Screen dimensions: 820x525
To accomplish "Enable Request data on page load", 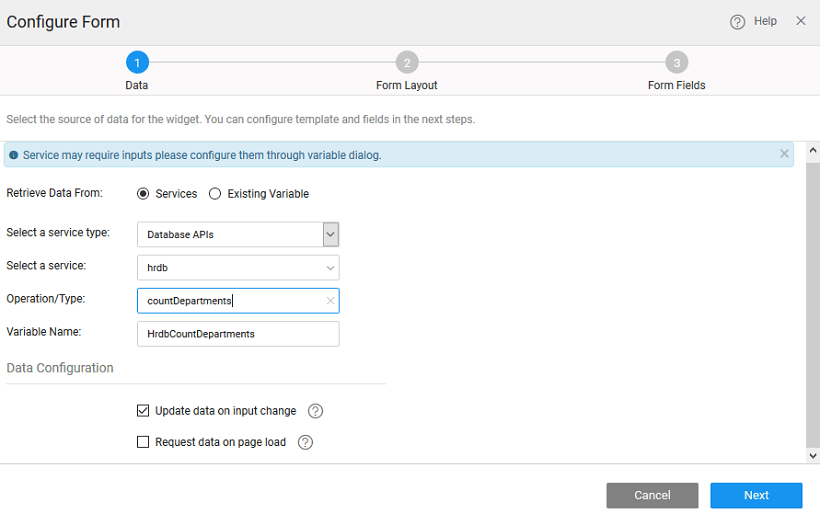I will tap(143, 442).
